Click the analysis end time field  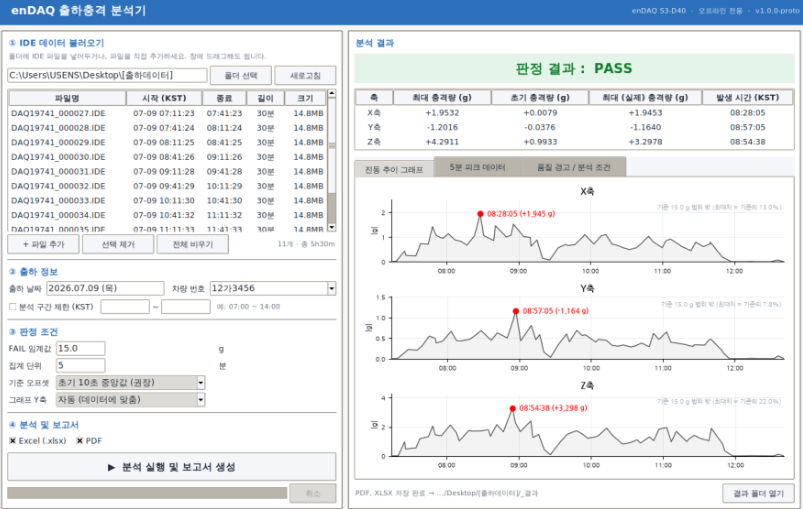186,307
